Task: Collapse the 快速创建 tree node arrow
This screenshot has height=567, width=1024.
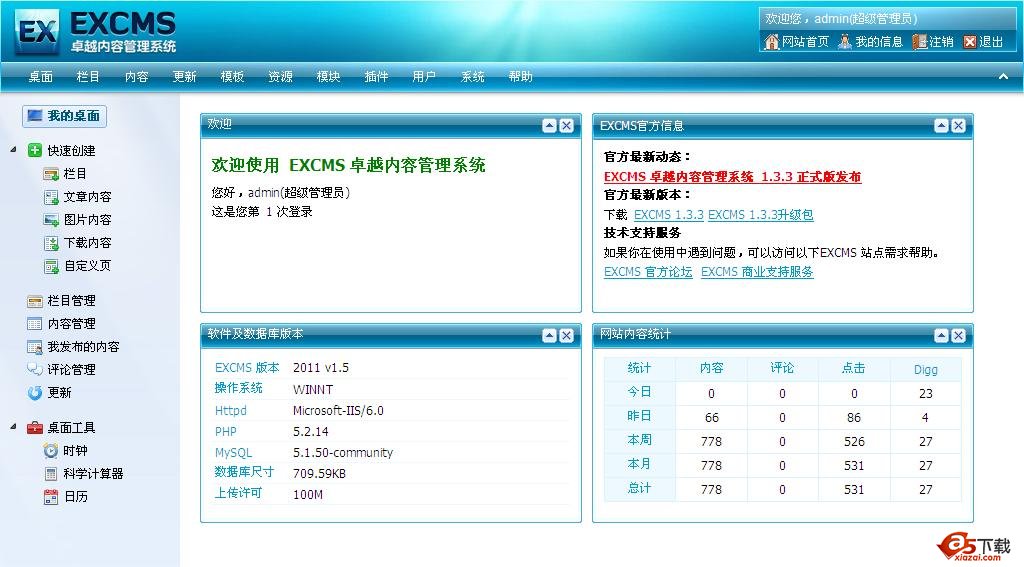Action: pos(13,150)
